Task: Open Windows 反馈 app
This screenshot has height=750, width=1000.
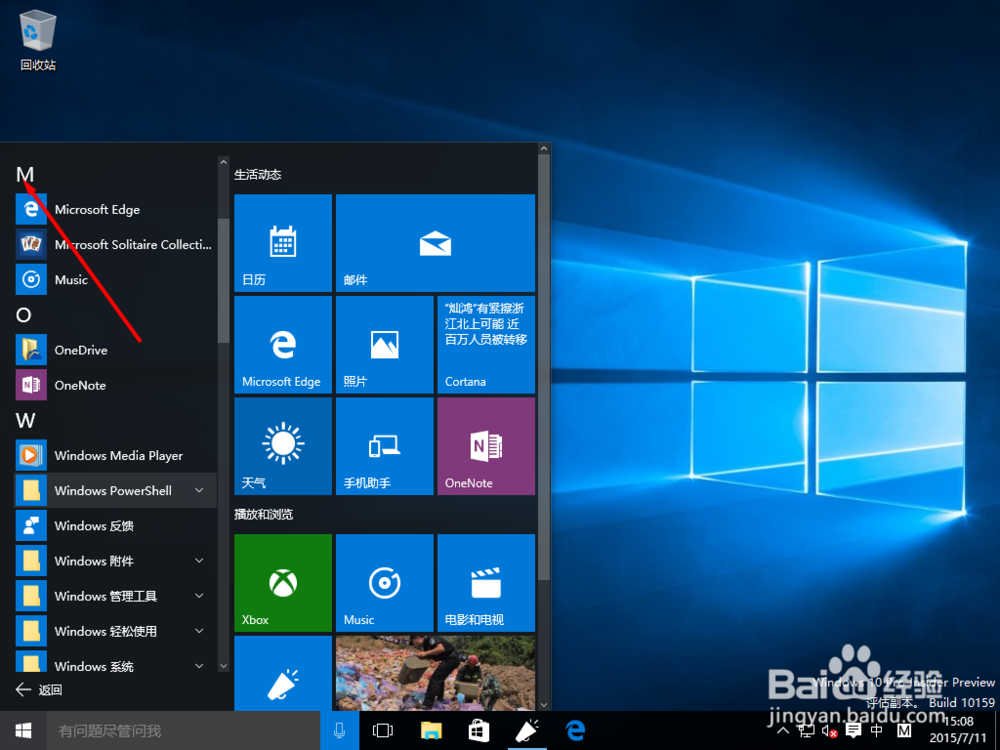Action: coord(115,526)
